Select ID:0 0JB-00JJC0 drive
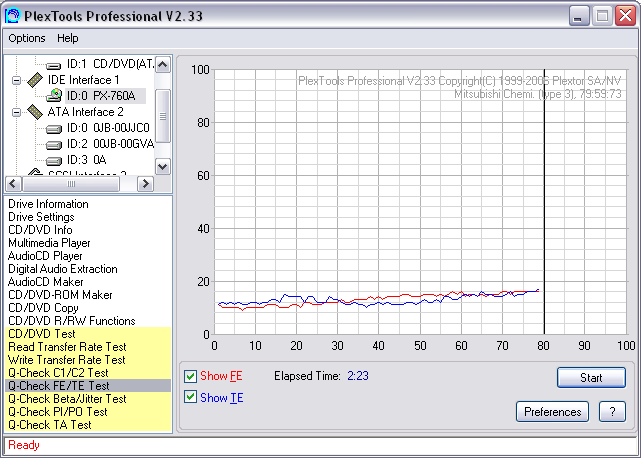This screenshot has height=458, width=641. [108, 128]
